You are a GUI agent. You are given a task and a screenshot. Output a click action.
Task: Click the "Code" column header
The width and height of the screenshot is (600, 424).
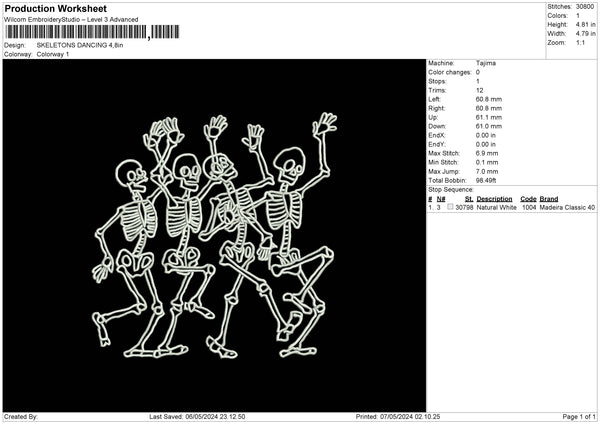[x=528, y=199]
